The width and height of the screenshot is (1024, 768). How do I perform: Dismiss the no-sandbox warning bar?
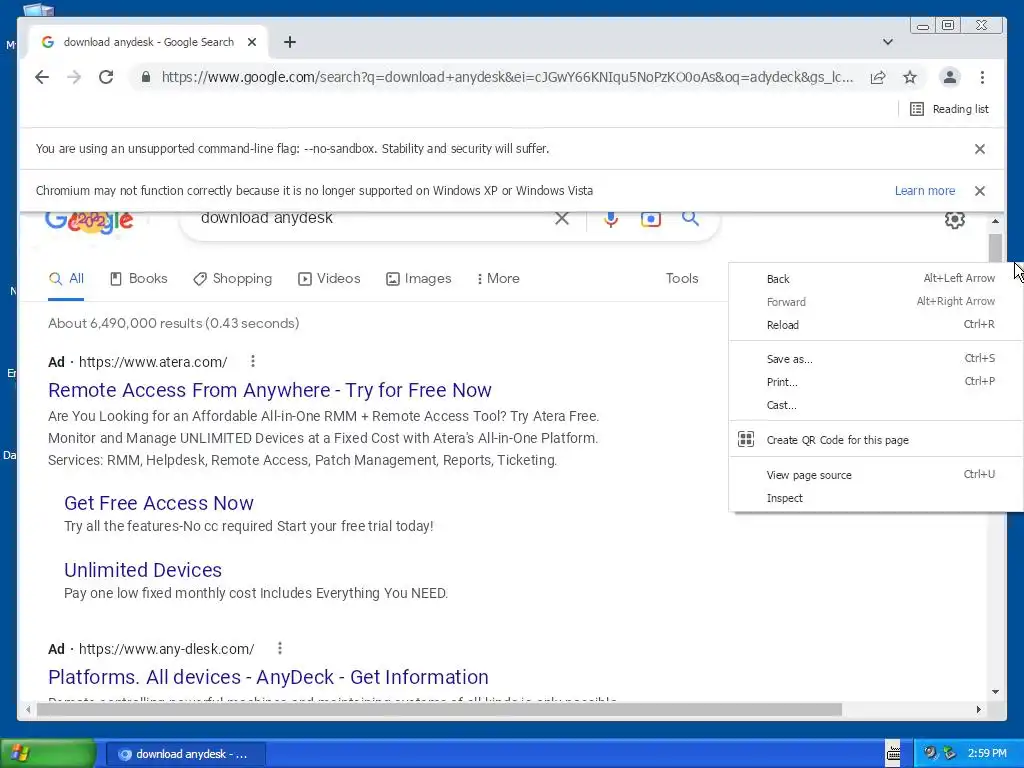[x=980, y=149]
